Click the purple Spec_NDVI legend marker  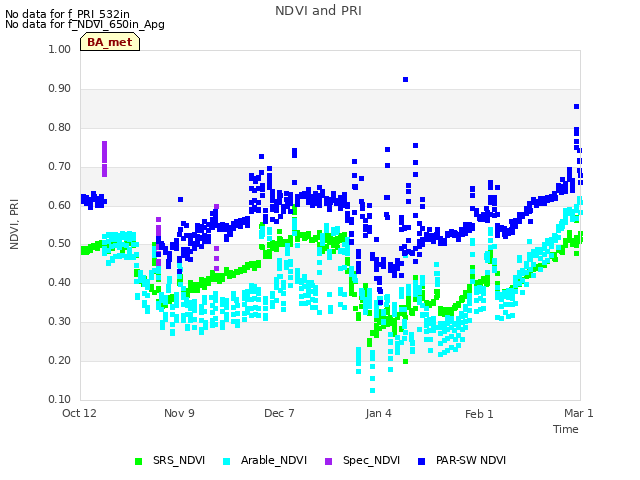(329, 461)
